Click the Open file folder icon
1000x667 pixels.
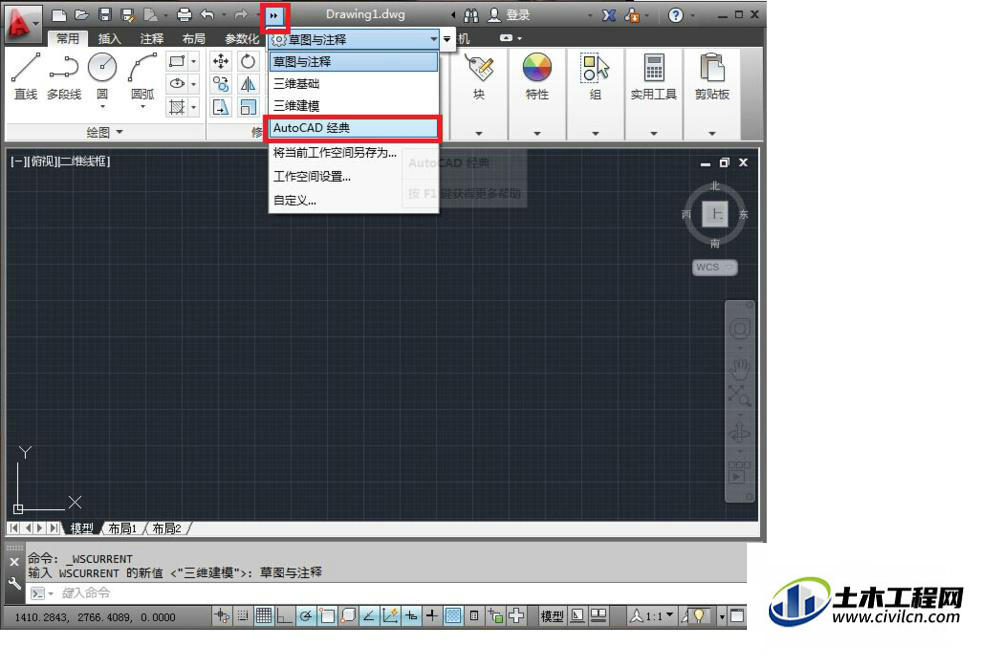click(x=82, y=15)
